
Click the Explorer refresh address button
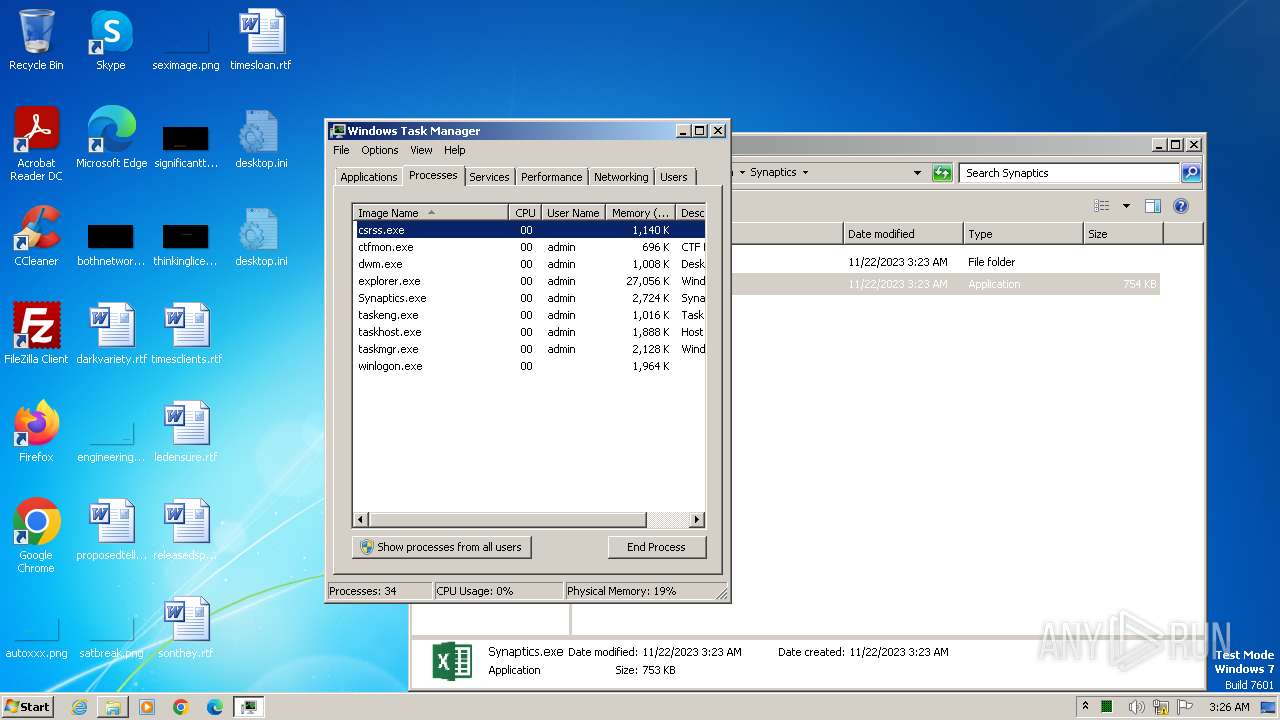941,173
